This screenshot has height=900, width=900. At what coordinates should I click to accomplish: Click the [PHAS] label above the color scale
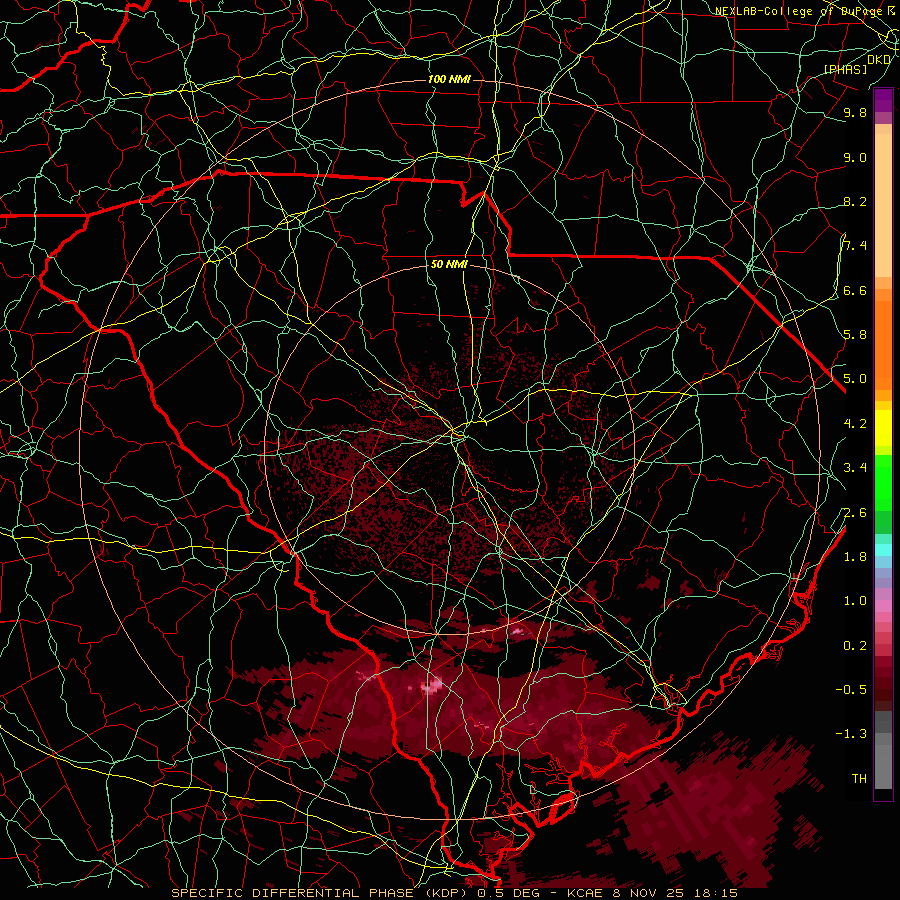click(x=845, y=69)
